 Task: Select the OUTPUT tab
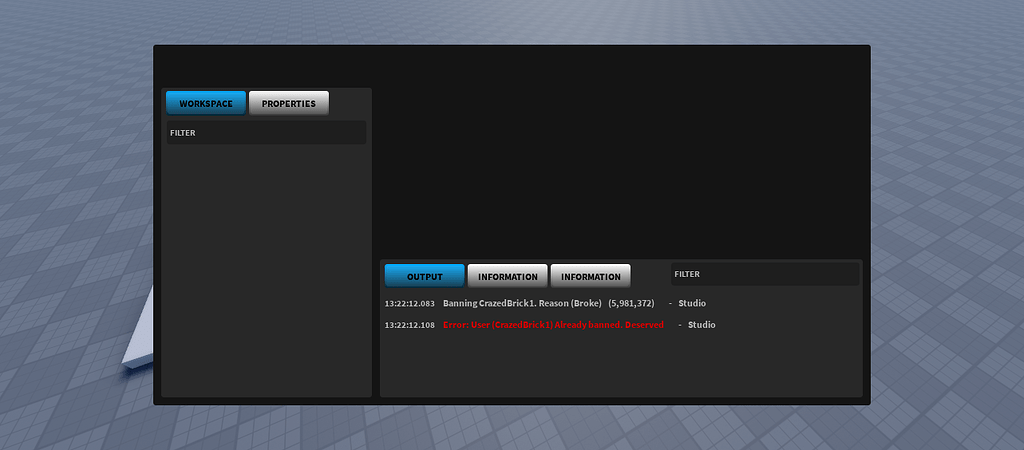(x=424, y=276)
